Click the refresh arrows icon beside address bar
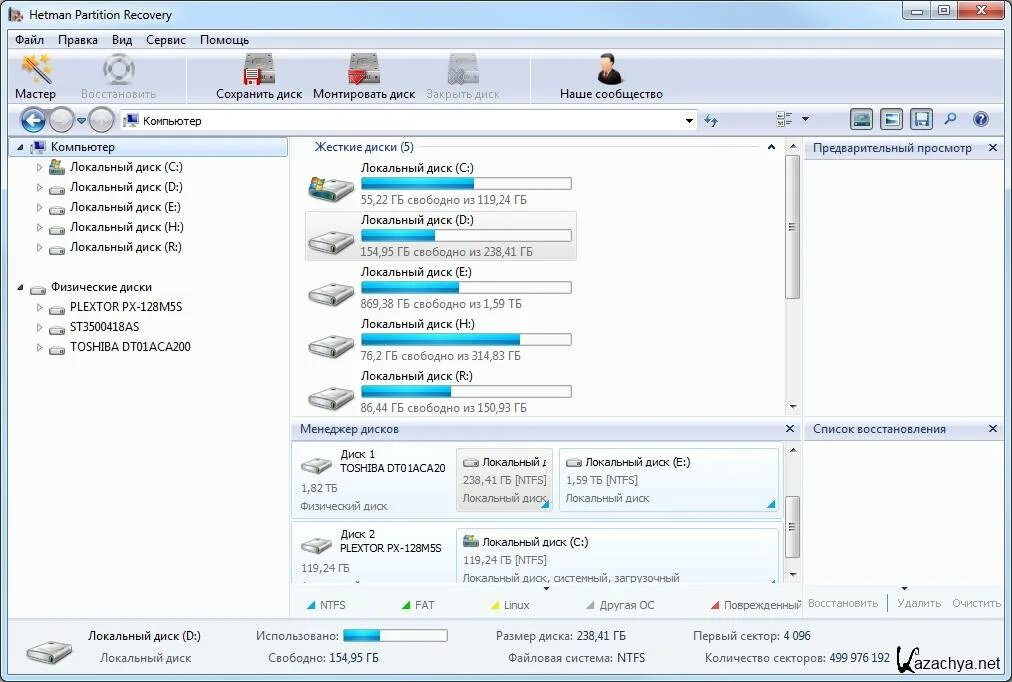1012x682 pixels. 711,121
